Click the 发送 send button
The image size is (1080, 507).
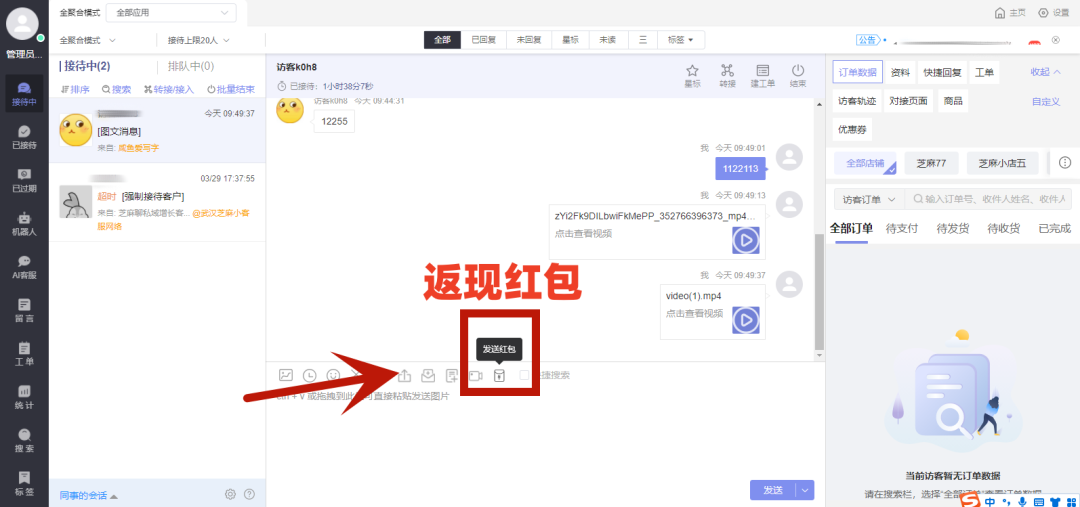tap(773, 490)
